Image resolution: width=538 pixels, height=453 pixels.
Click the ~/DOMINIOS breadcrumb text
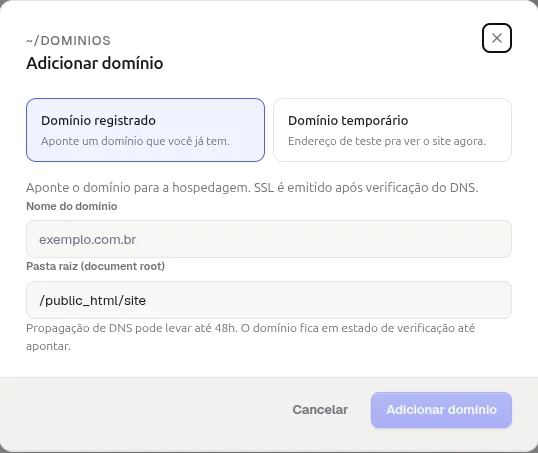tap(69, 41)
